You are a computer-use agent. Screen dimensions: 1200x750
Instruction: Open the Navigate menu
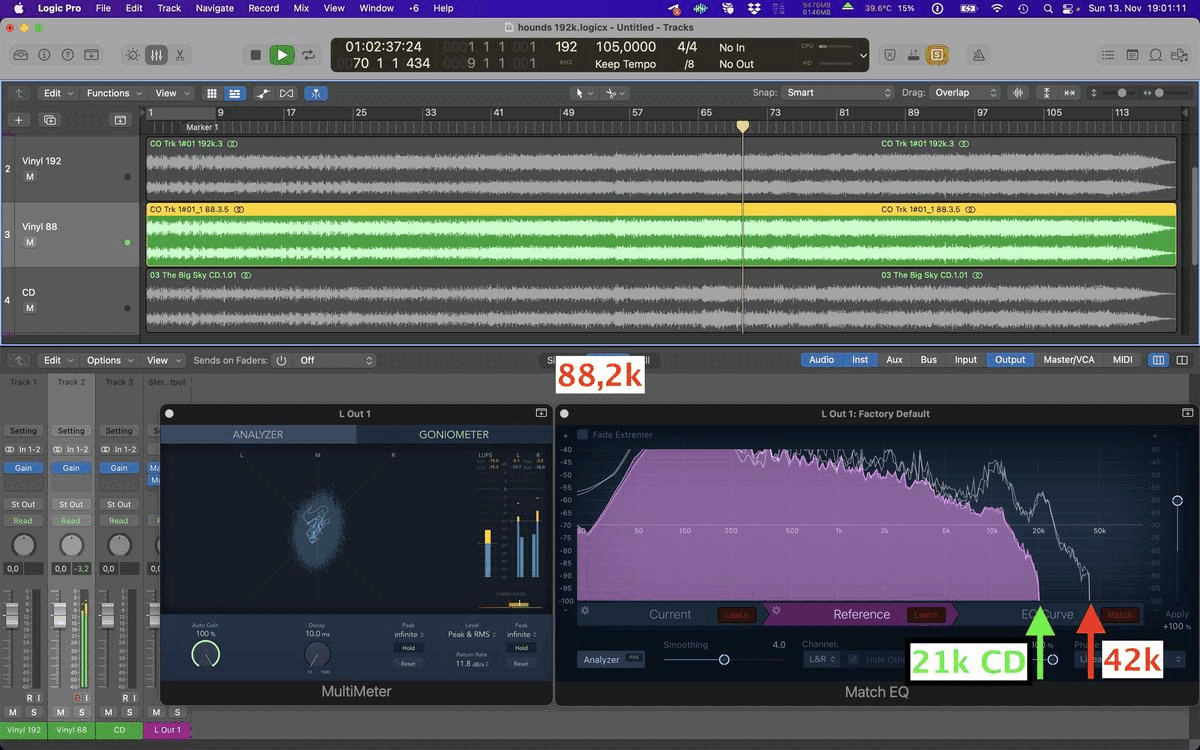214,8
